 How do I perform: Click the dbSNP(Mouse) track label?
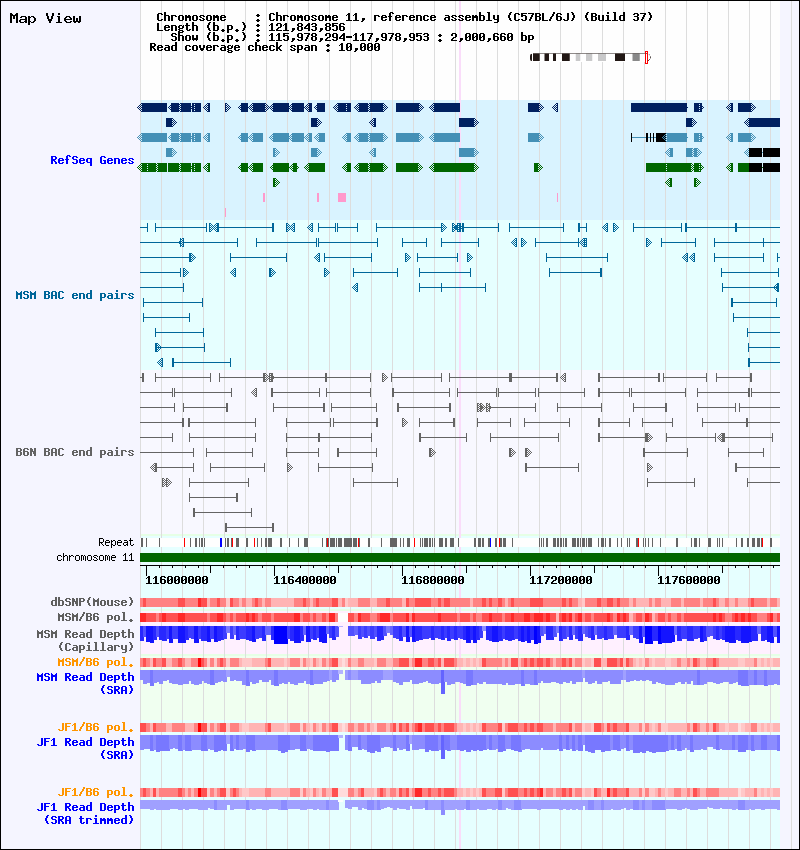pyautogui.click(x=92, y=602)
